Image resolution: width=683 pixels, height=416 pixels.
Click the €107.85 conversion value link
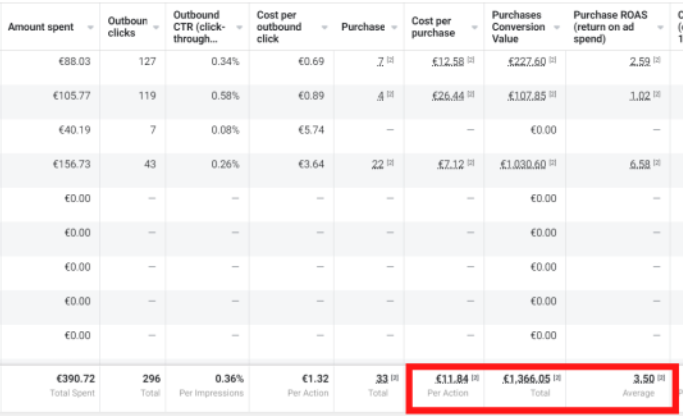(x=527, y=96)
